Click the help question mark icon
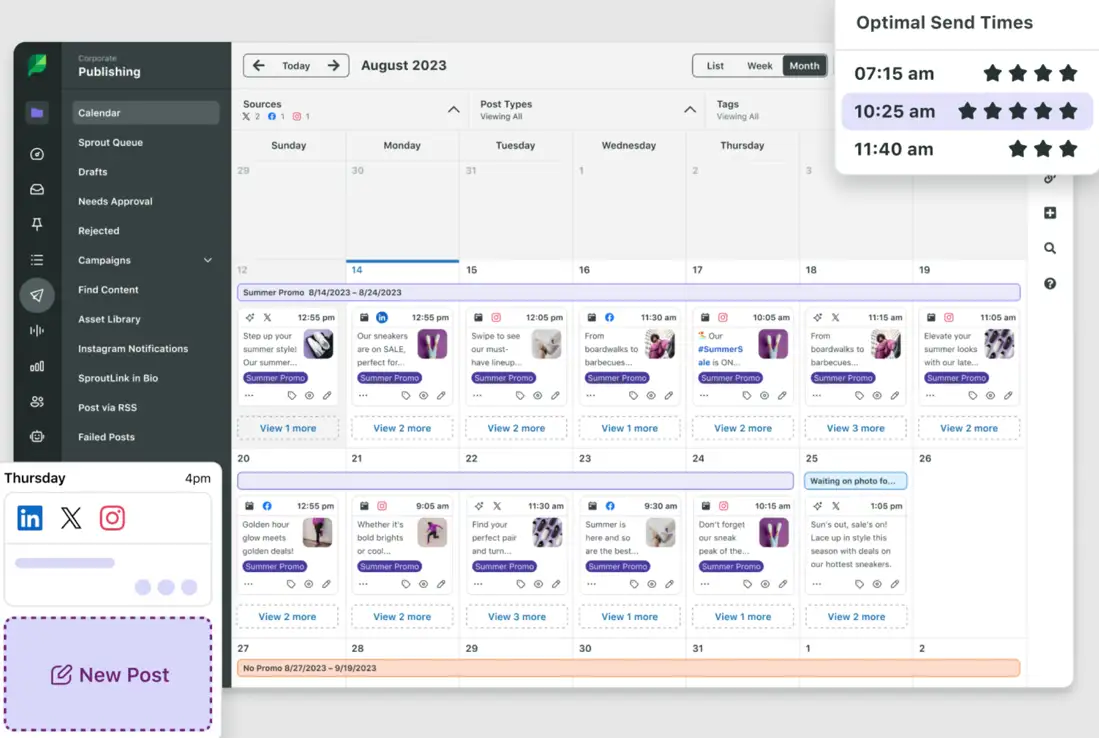Image resolution: width=1099 pixels, height=738 pixels. 1050,283
